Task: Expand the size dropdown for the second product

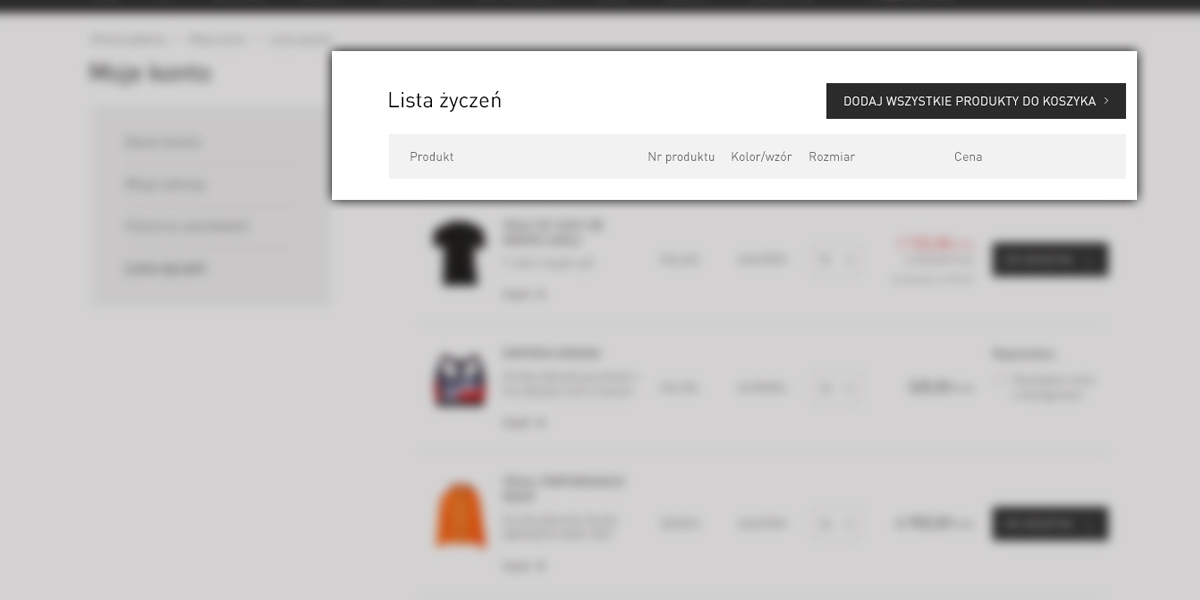Action: [x=836, y=388]
